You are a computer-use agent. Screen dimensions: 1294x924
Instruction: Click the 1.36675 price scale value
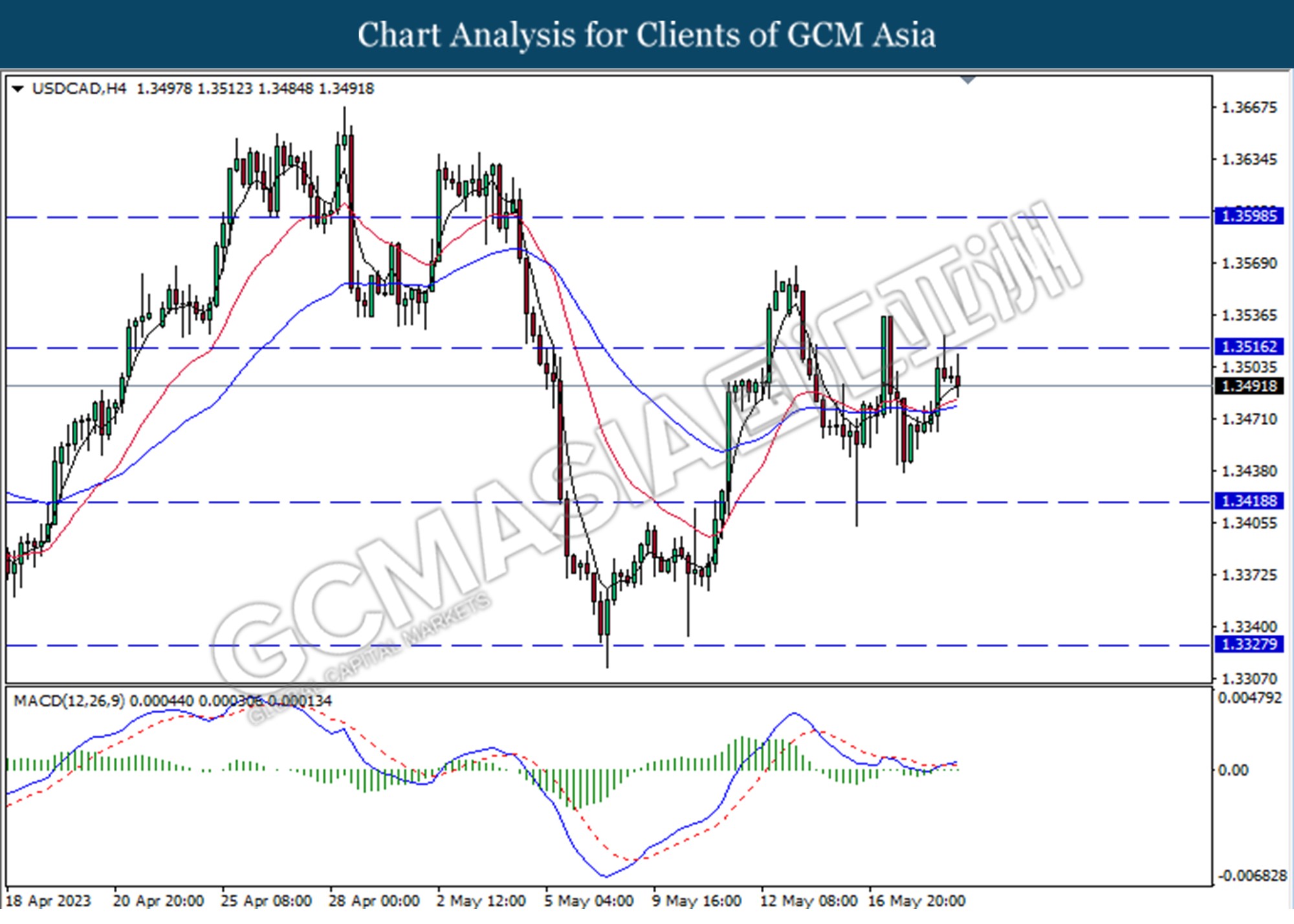pos(1249,108)
